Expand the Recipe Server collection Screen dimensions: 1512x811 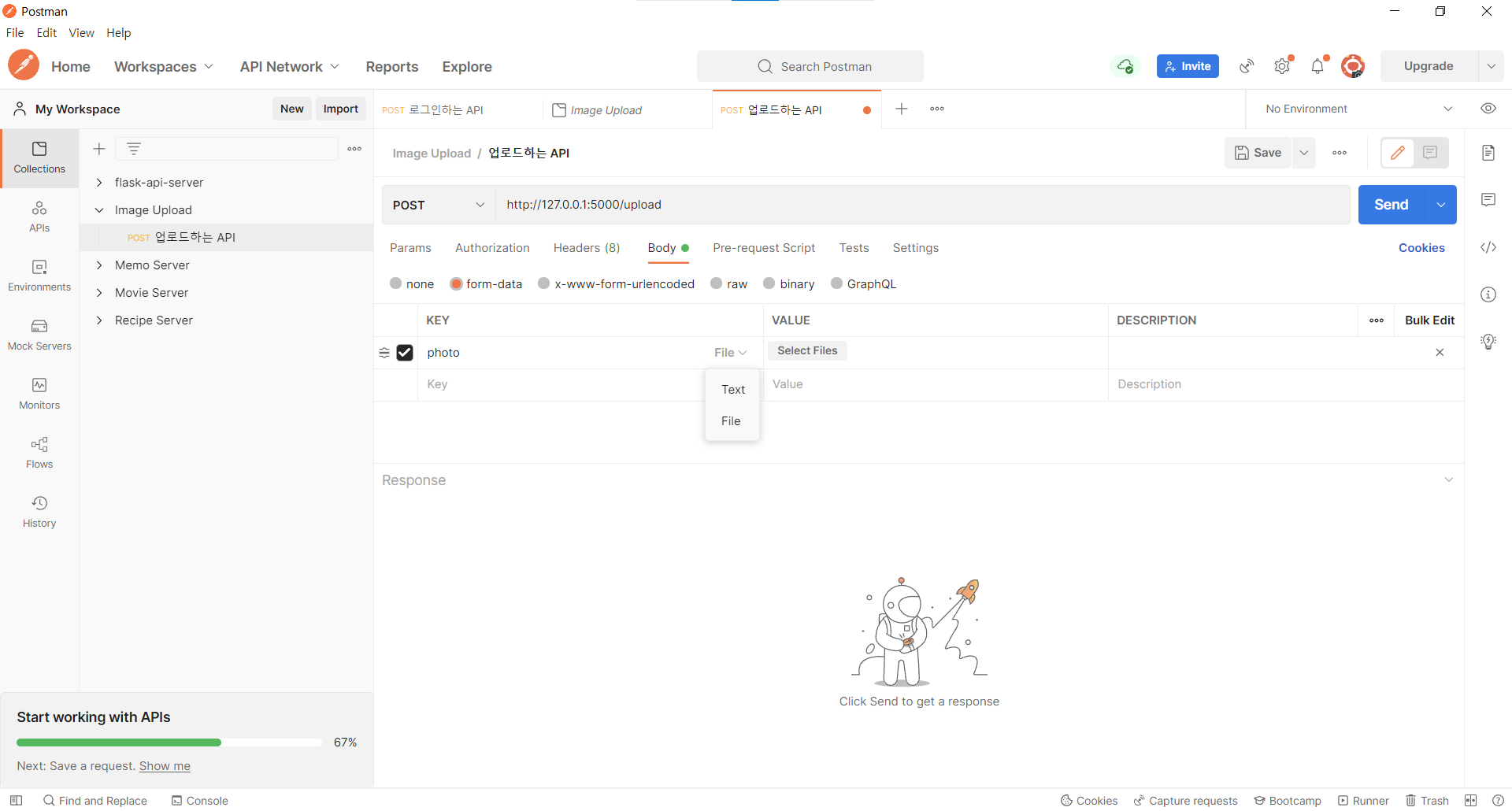tap(99, 320)
